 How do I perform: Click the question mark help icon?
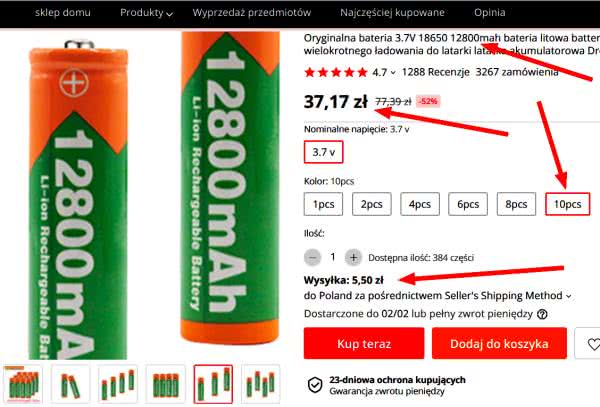(x=542, y=314)
